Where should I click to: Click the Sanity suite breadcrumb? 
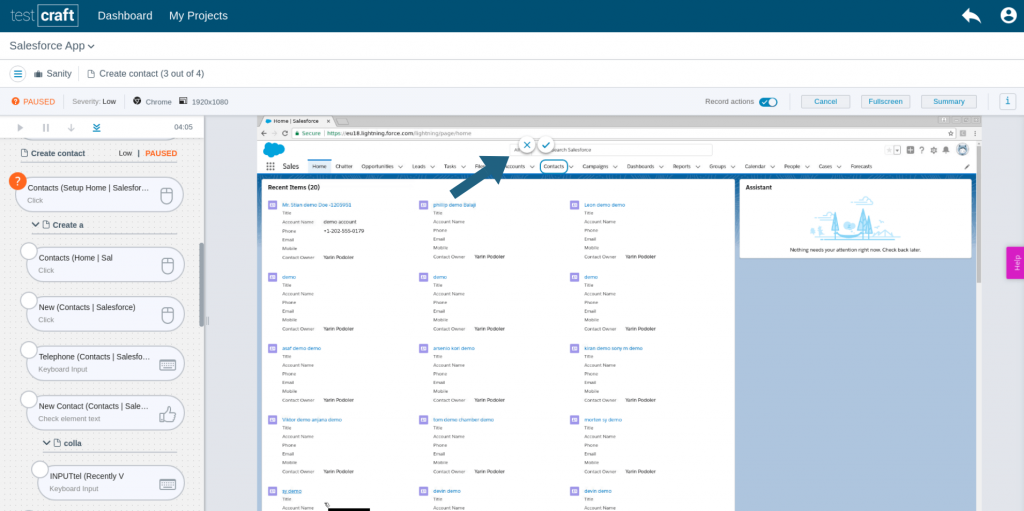pyautogui.click(x=53, y=74)
